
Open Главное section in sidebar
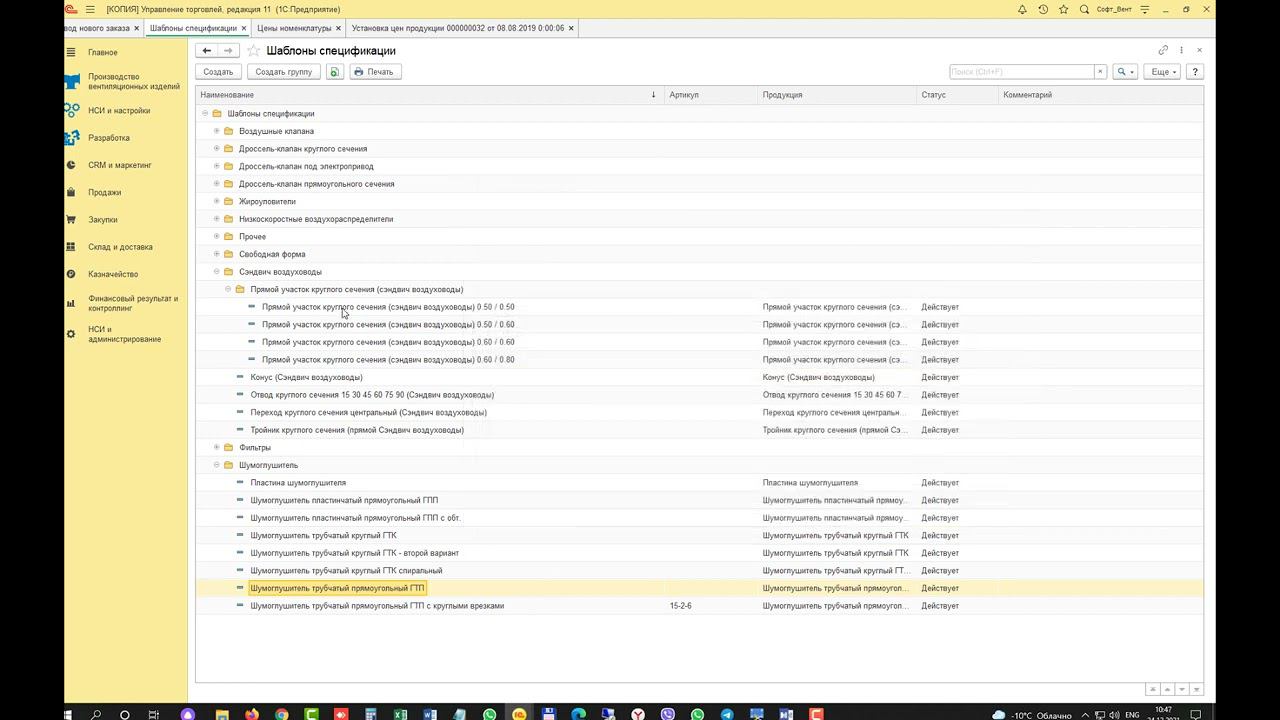pos(102,52)
